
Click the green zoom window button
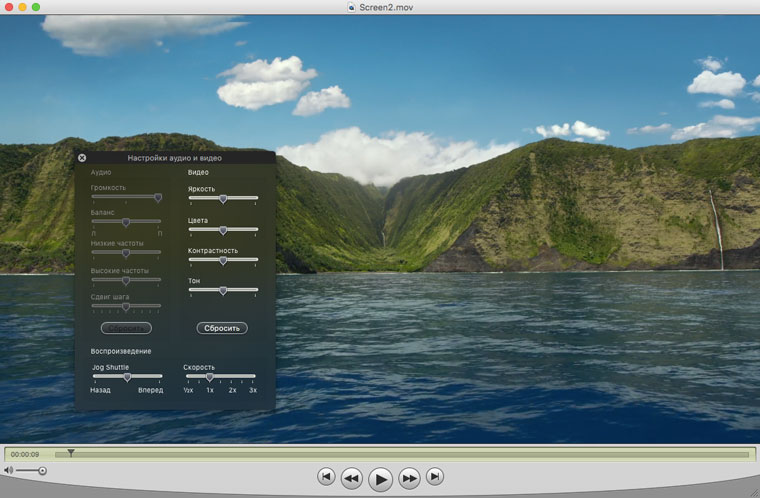pos(36,7)
